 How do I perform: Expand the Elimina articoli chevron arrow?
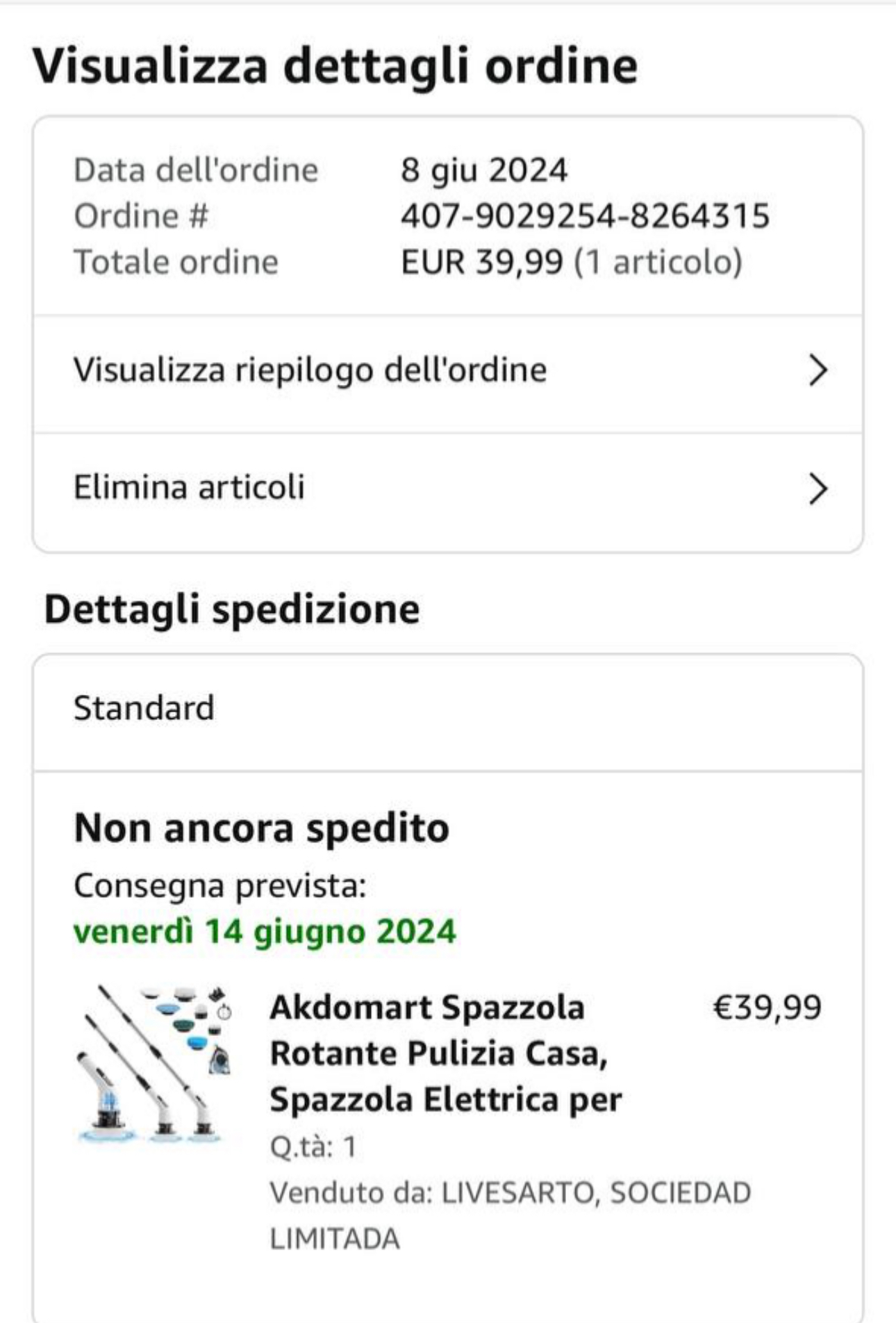(818, 488)
